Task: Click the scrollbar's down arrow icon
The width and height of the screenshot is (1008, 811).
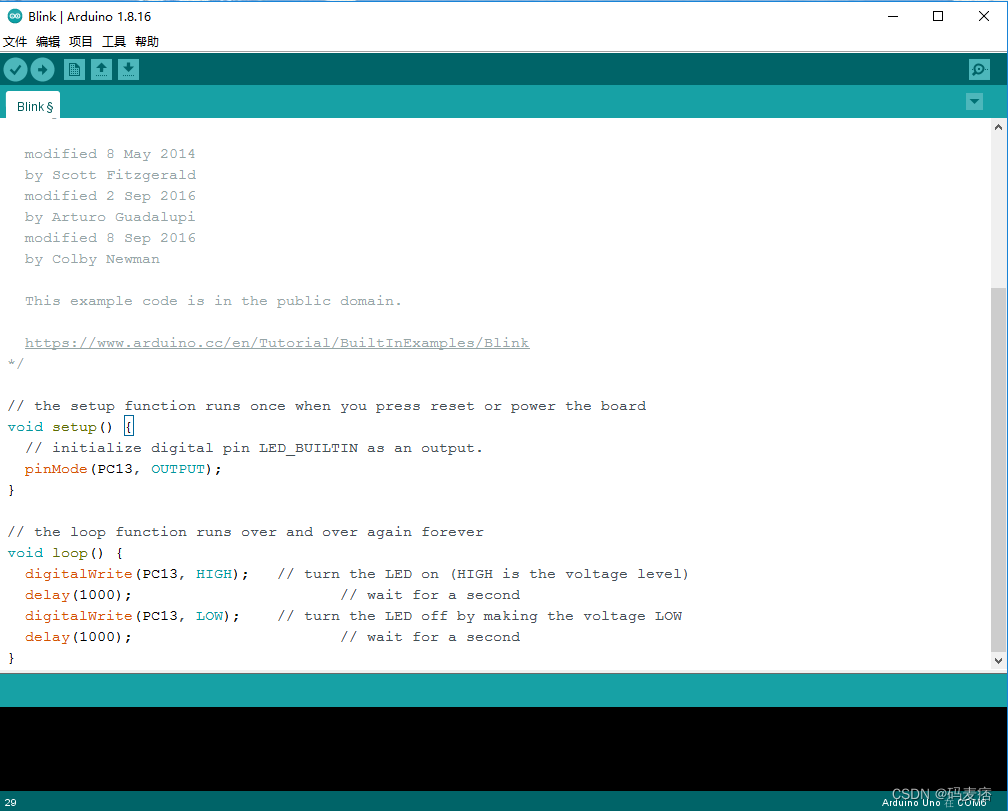Action: pos(999,659)
